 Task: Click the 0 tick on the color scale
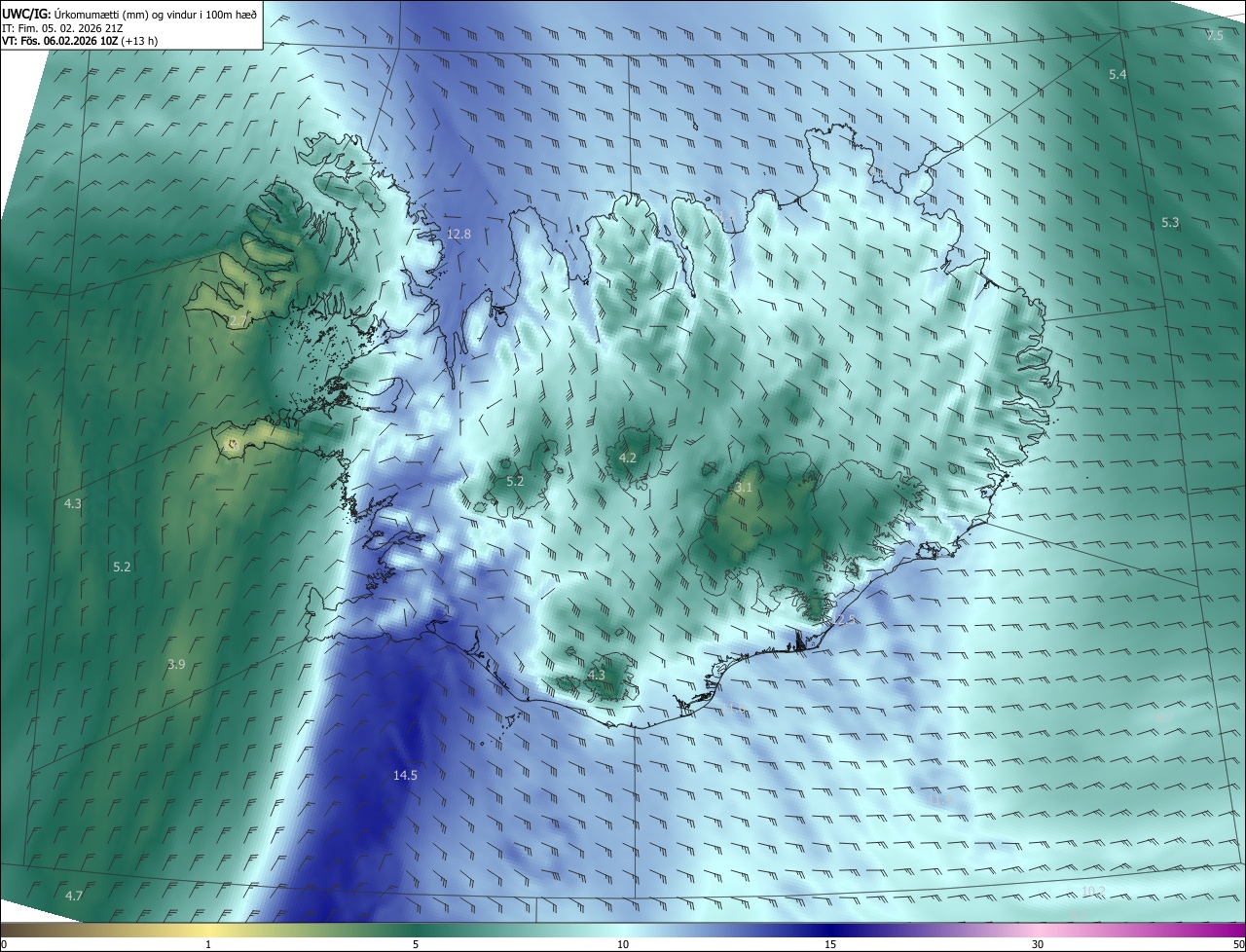click(x=4, y=944)
